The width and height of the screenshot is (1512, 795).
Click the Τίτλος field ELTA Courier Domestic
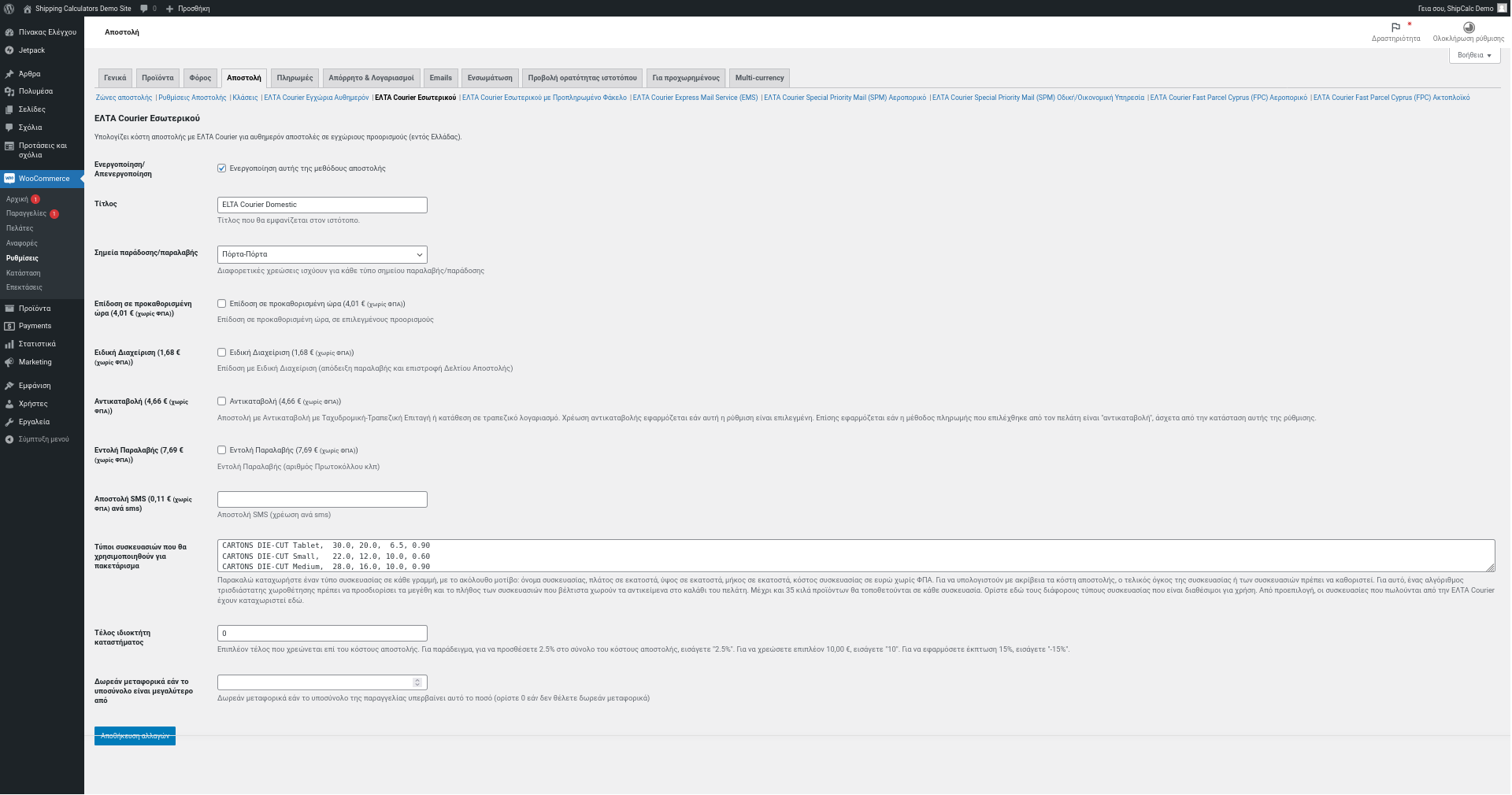tap(322, 205)
